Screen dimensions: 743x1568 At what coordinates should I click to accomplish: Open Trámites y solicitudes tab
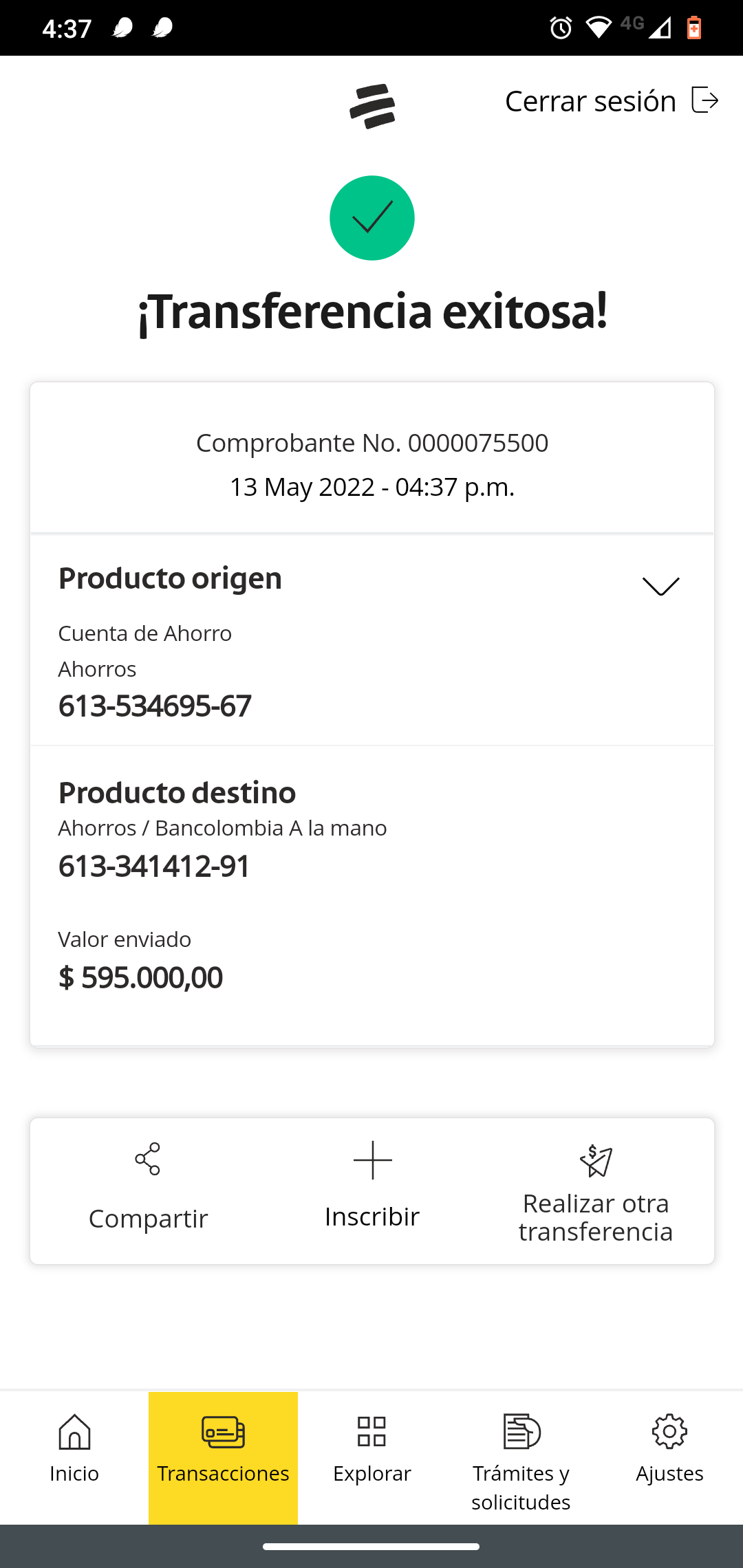[x=521, y=1458]
